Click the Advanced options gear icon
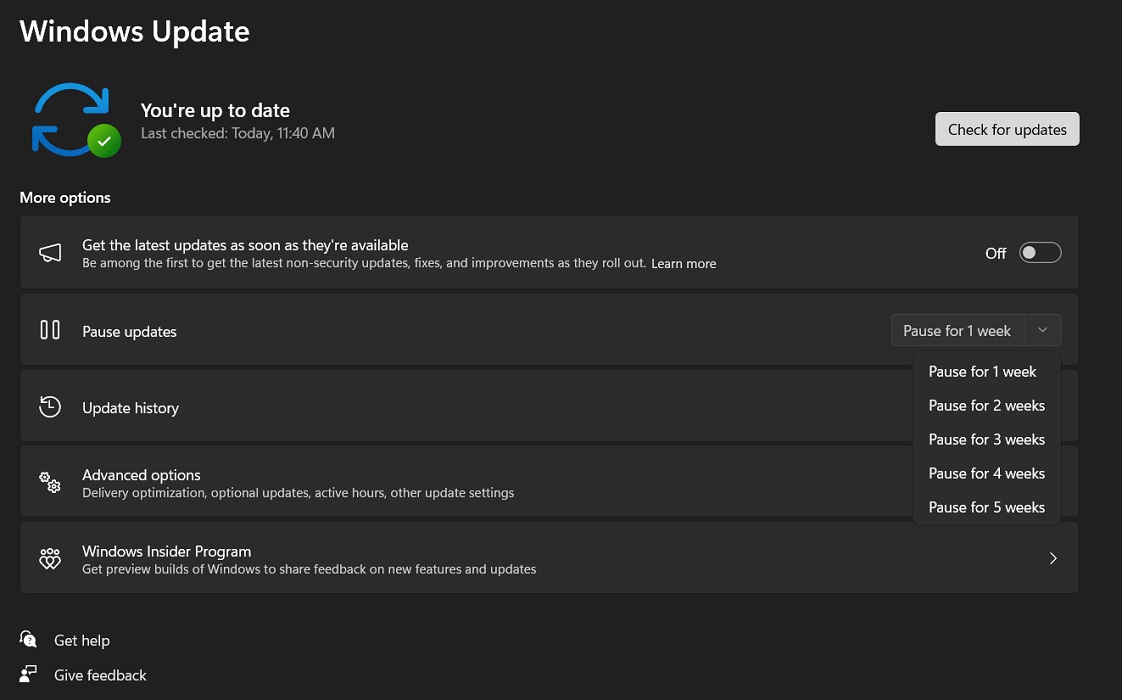This screenshot has height=700, width=1122. pos(50,482)
